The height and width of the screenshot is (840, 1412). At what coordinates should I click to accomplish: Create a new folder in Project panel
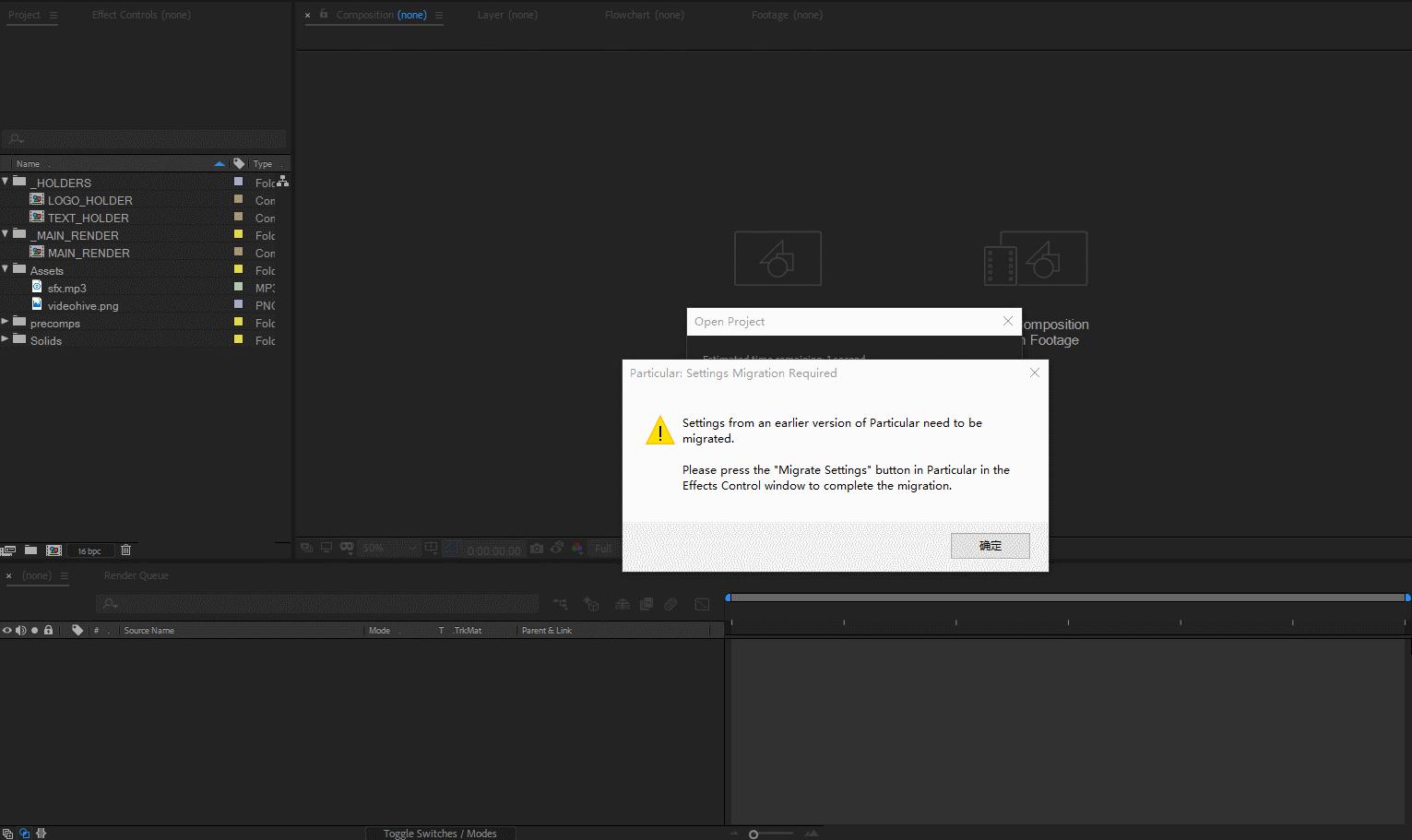[x=30, y=550]
